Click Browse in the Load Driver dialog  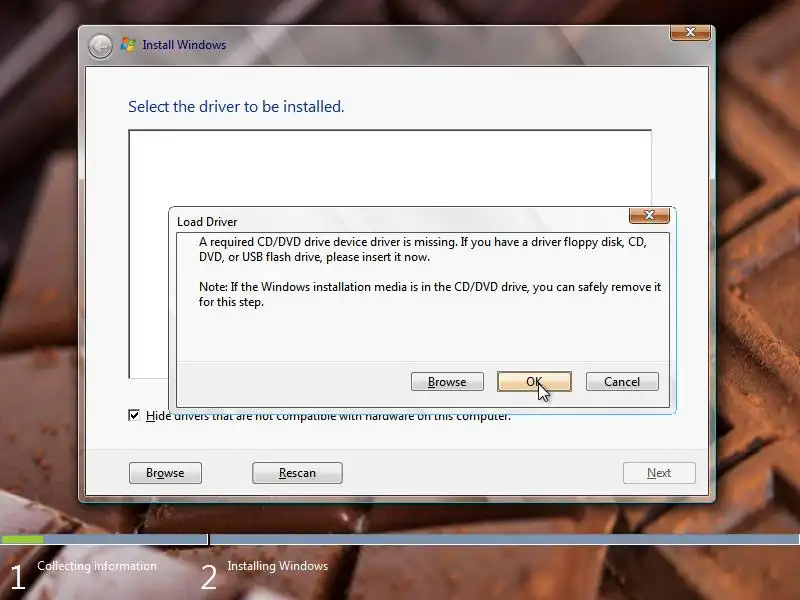447,382
